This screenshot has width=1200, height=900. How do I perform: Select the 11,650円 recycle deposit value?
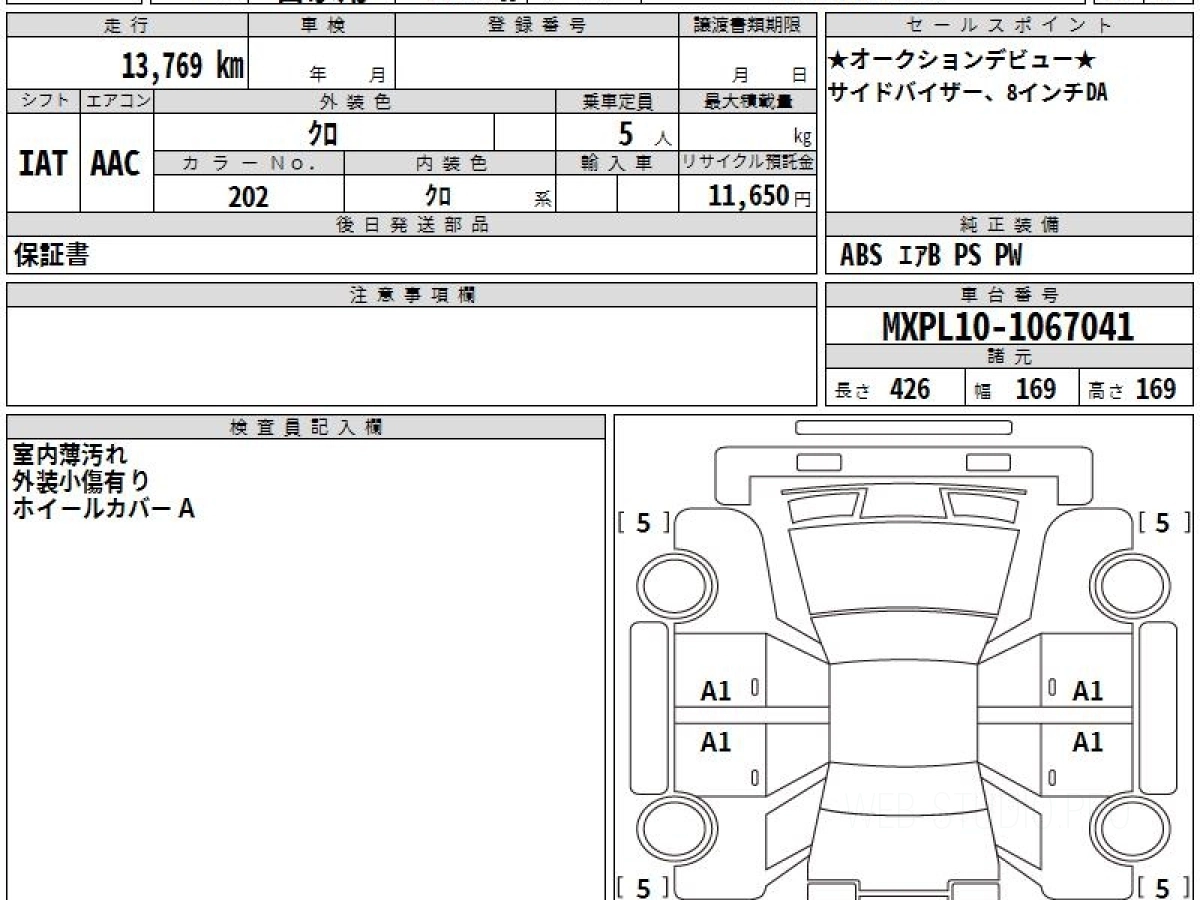point(759,196)
